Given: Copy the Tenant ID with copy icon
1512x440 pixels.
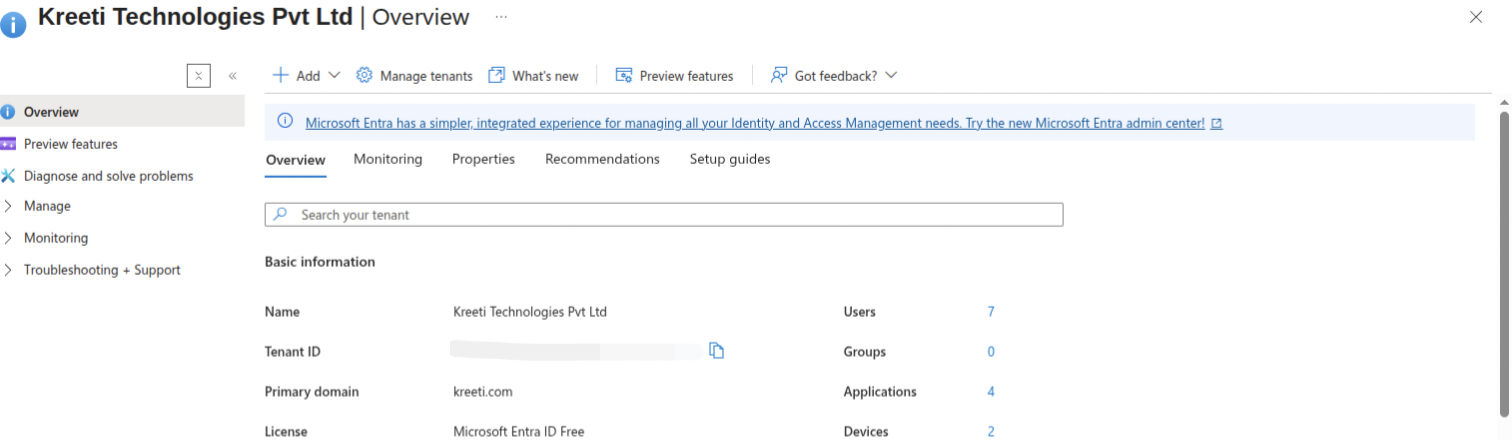Looking at the screenshot, I should tap(716, 350).
